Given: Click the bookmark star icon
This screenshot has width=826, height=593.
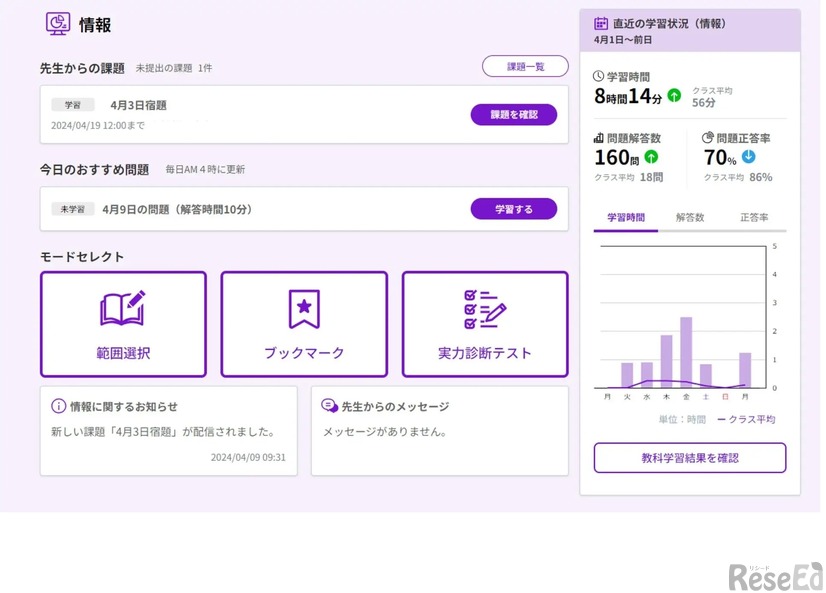Looking at the screenshot, I should pyautogui.click(x=304, y=309).
